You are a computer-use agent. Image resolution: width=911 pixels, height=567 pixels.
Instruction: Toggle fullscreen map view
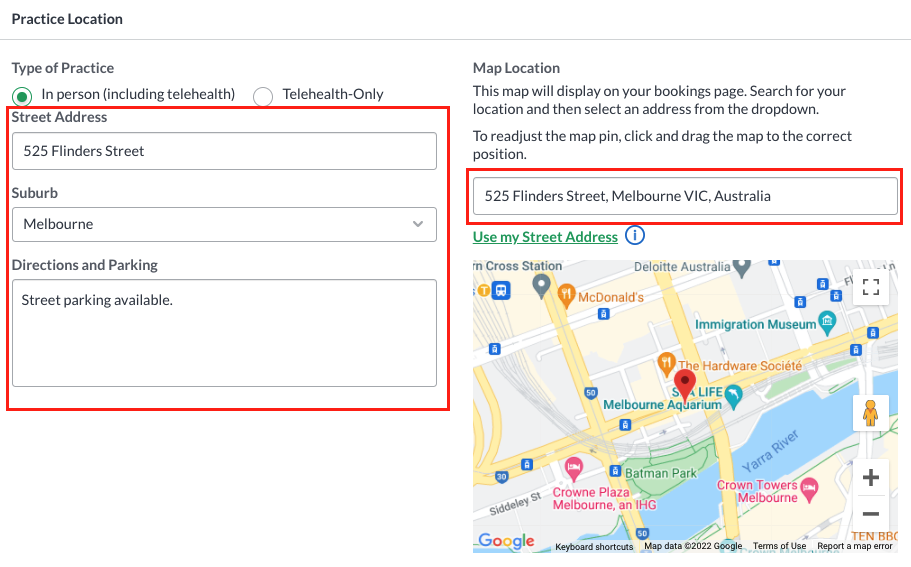pos(870,288)
